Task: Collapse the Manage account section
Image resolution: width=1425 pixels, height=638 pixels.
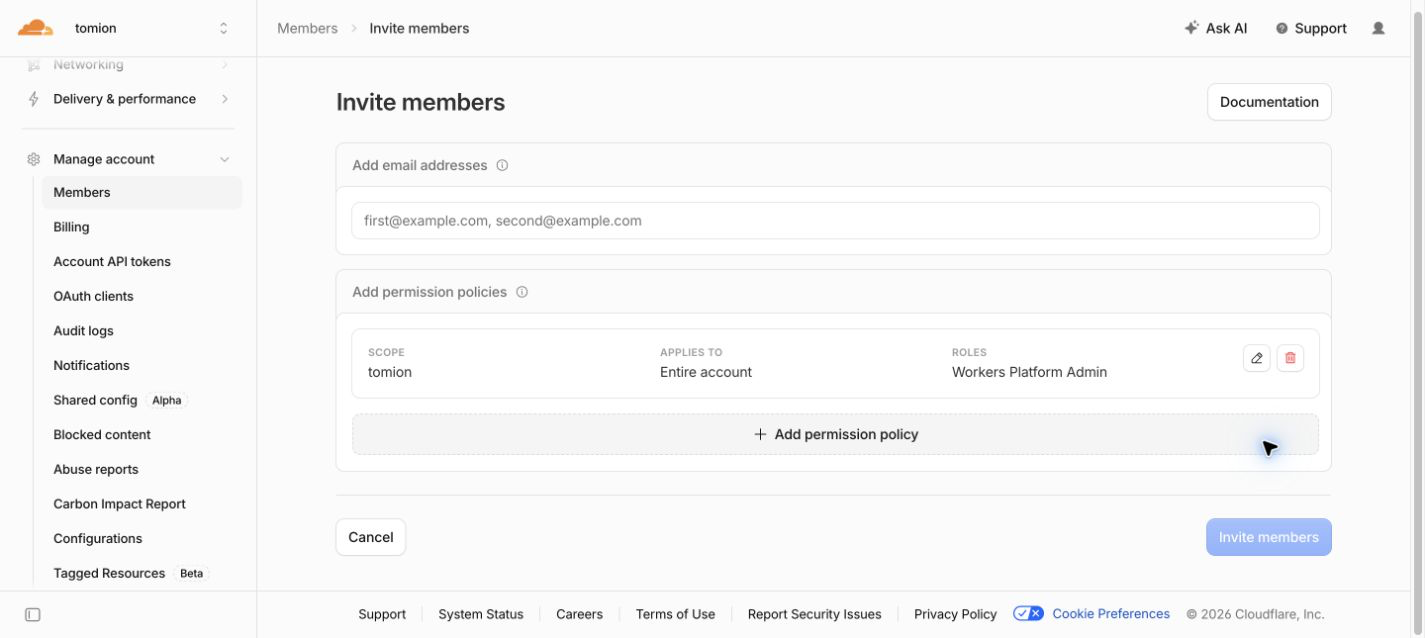Action: click(224, 159)
